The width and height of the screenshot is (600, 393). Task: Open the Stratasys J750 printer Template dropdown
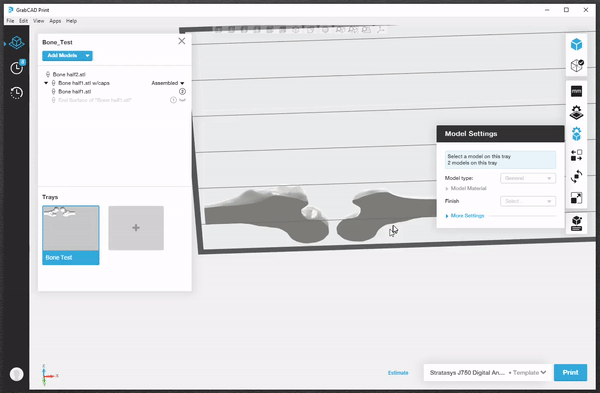point(530,372)
